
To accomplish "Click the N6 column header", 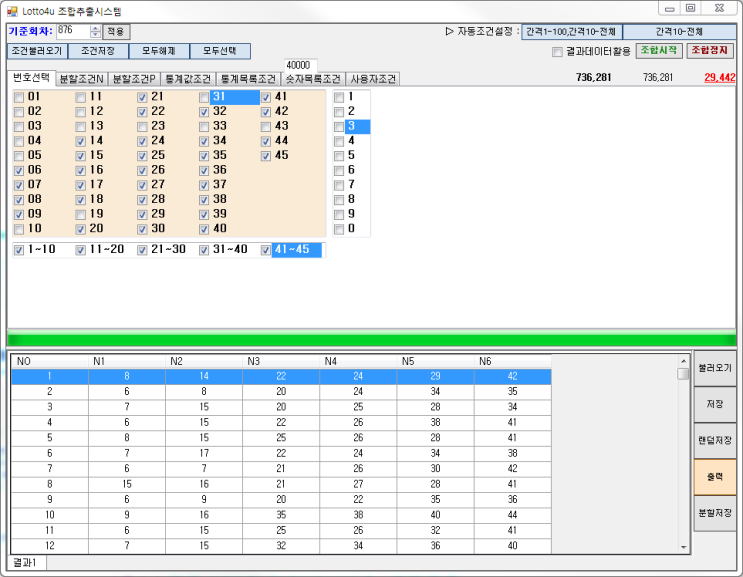I will point(513,361).
